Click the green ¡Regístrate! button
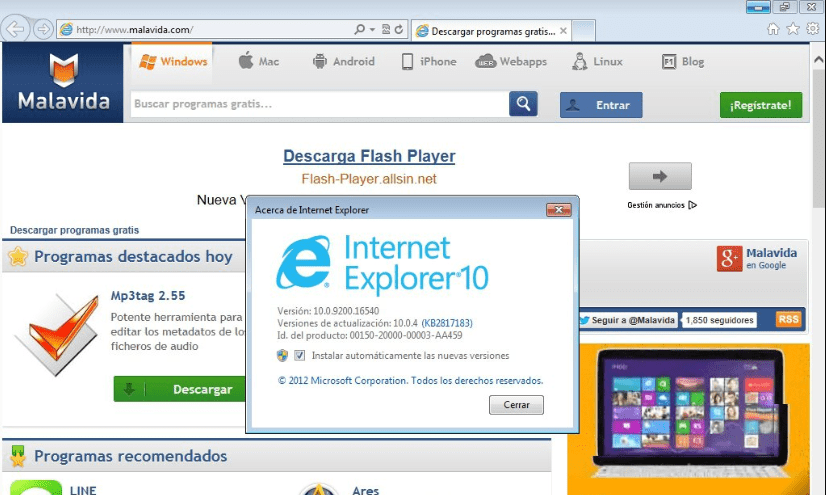 [x=760, y=105]
